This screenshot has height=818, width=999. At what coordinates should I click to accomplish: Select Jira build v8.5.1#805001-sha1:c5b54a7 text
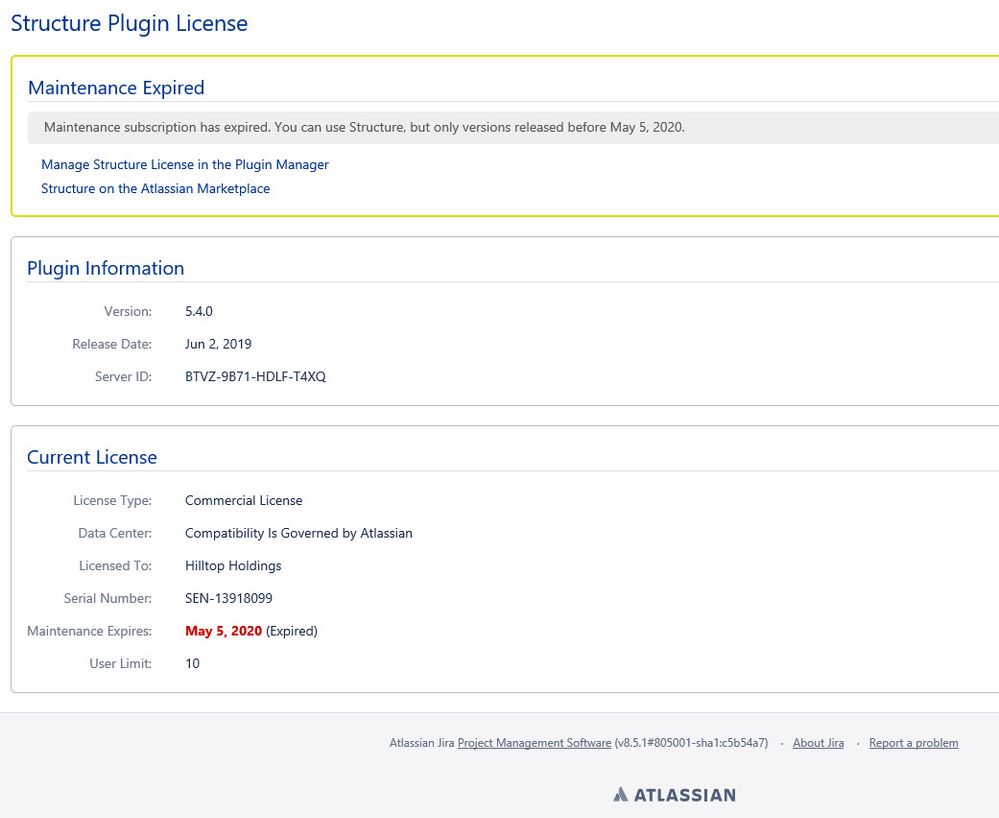[x=691, y=743]
